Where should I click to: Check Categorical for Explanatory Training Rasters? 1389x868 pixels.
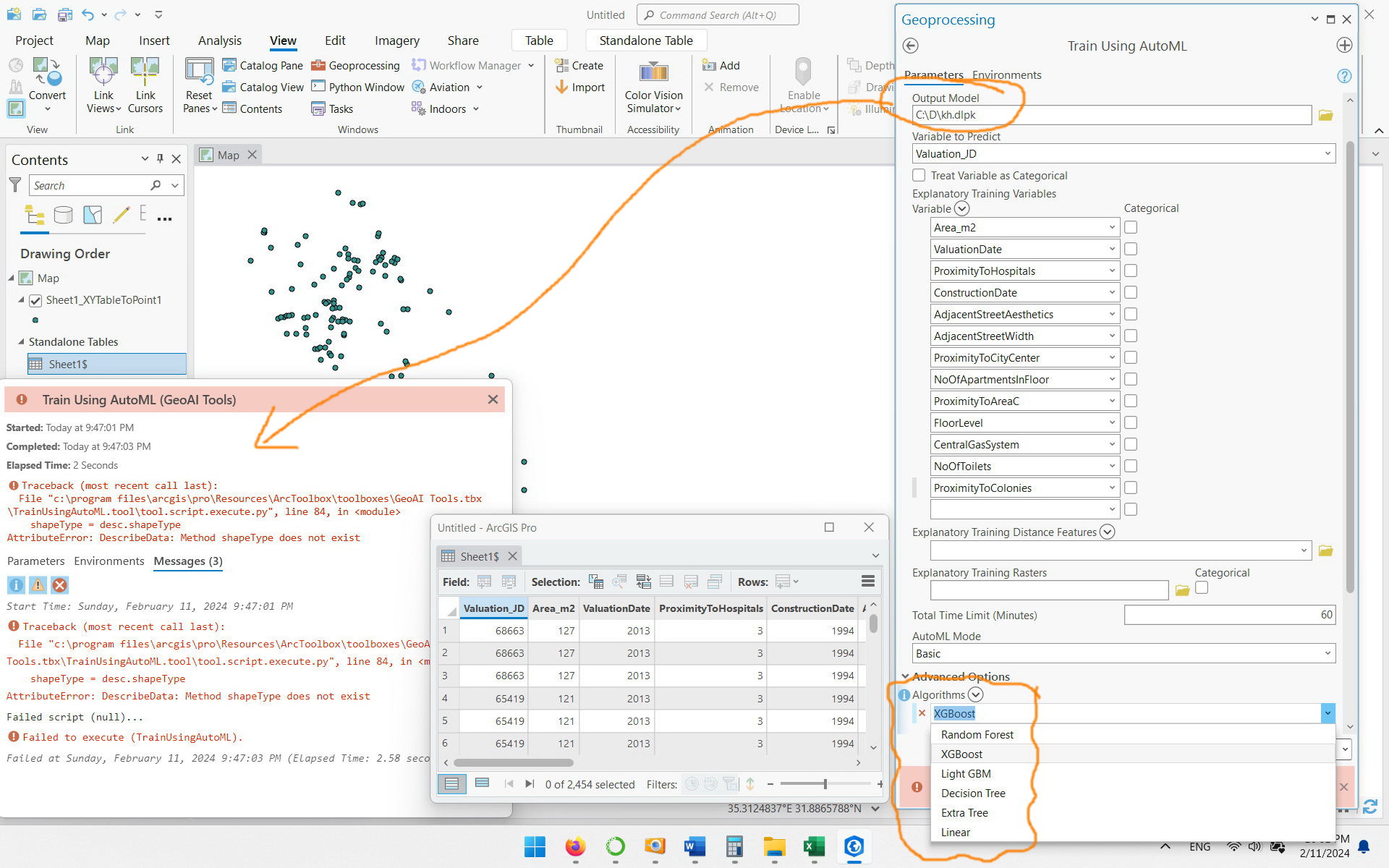click(1202, 588)
